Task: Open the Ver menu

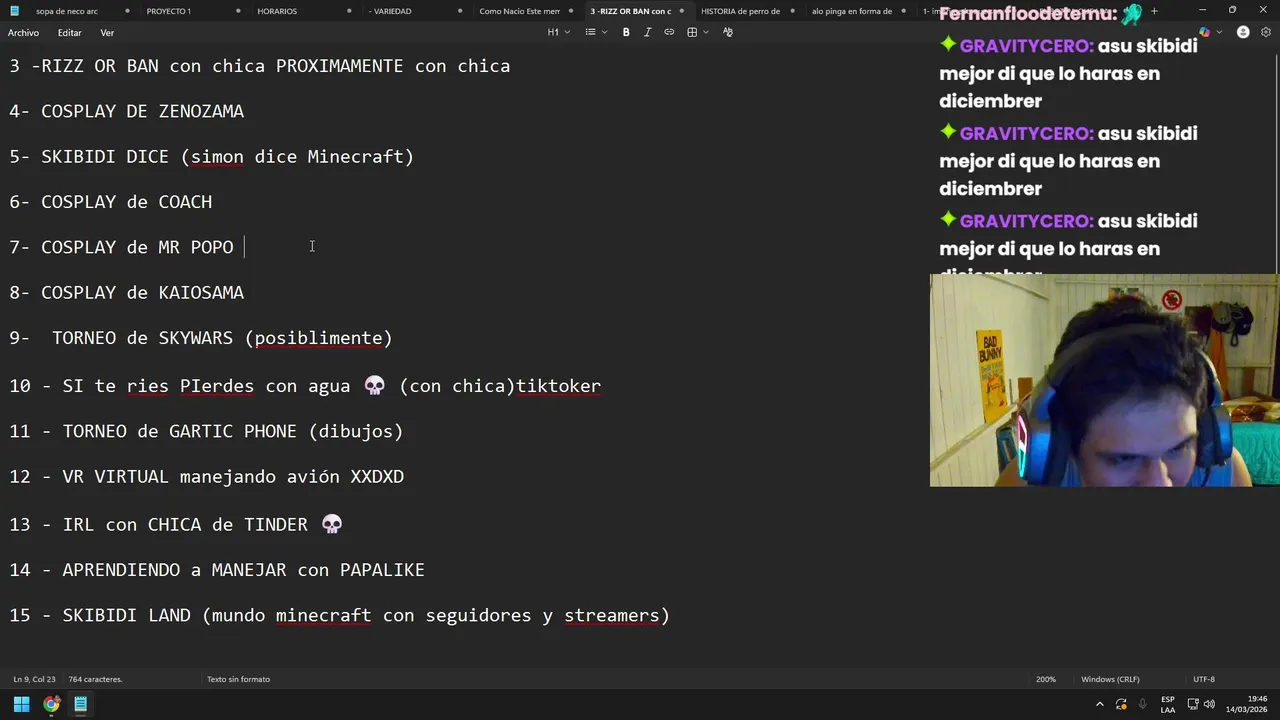Action: pos(107,32)
